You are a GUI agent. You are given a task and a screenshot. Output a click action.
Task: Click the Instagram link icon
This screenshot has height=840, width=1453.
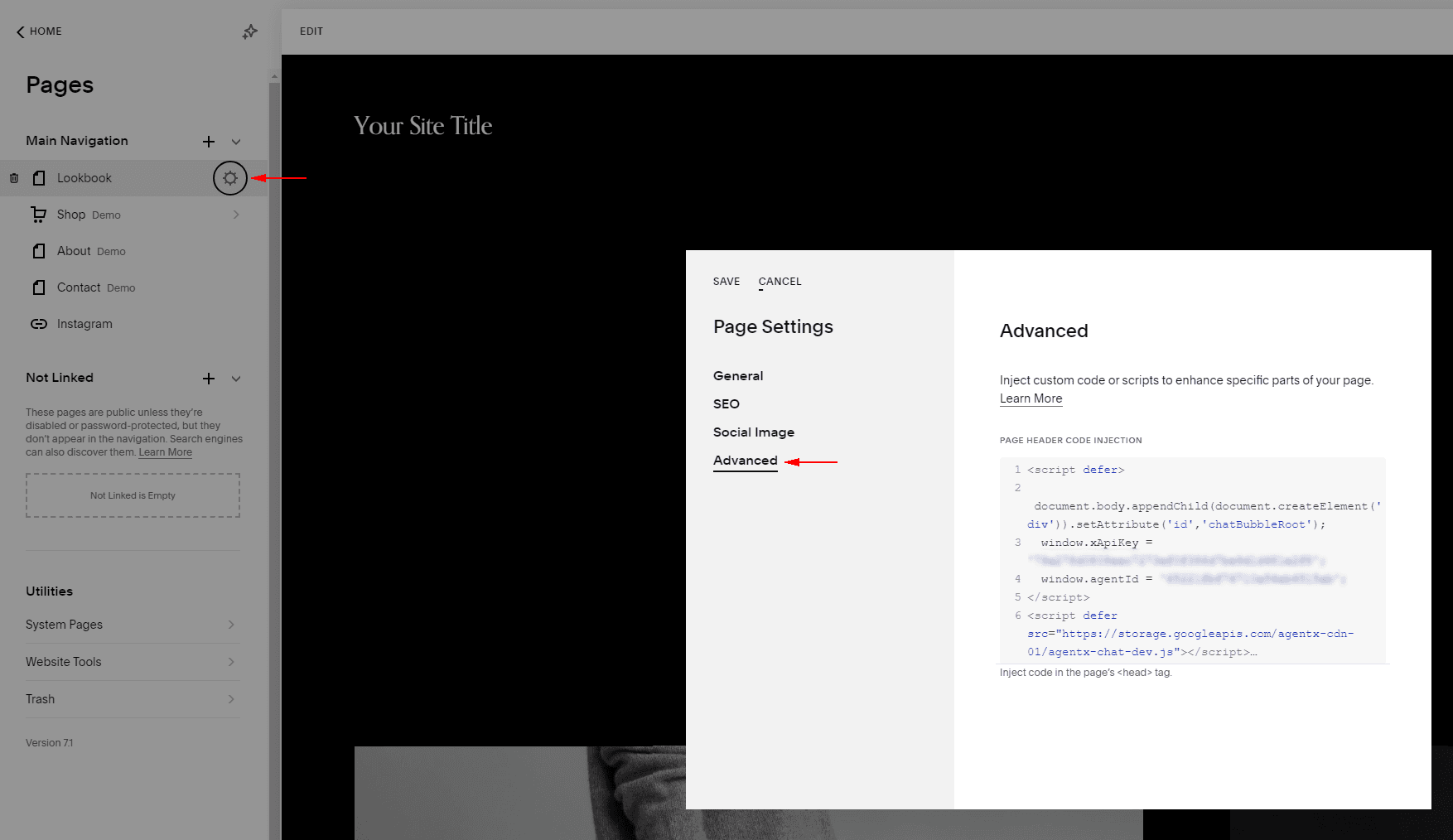[x=39, y=324]
